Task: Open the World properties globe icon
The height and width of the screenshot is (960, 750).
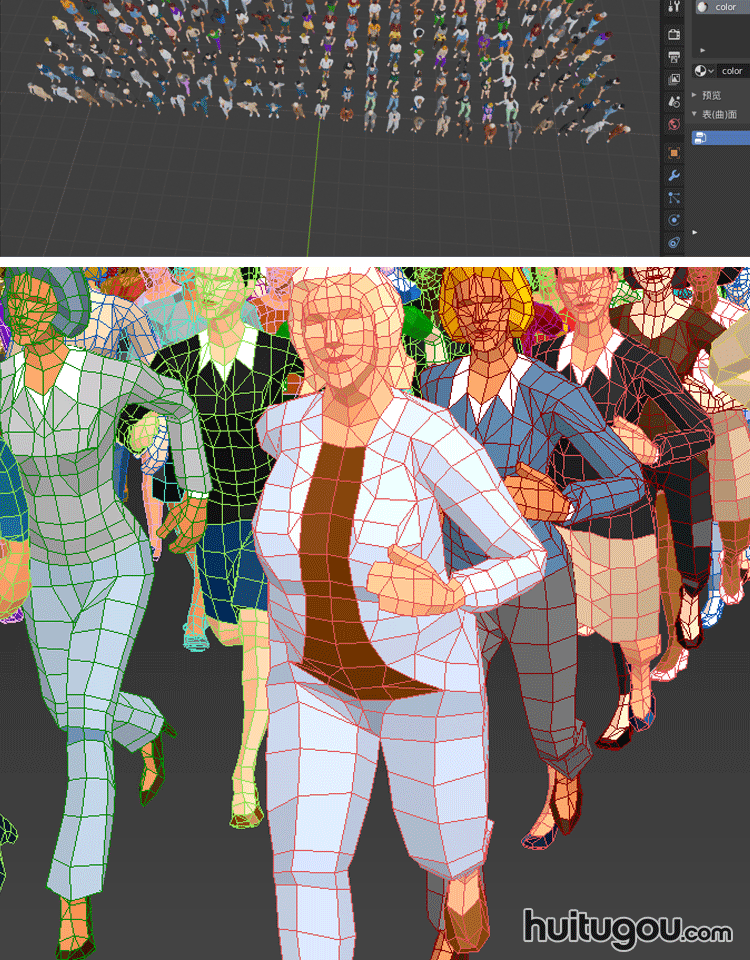Action: [674, 125]
